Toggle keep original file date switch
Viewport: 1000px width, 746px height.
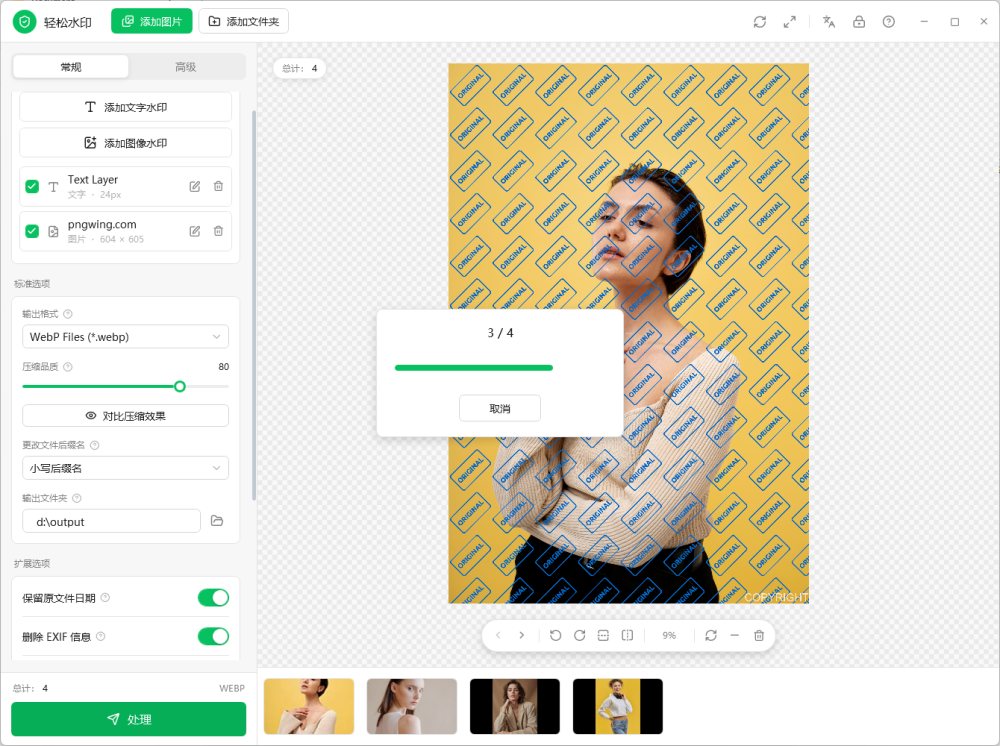[213, 597]
